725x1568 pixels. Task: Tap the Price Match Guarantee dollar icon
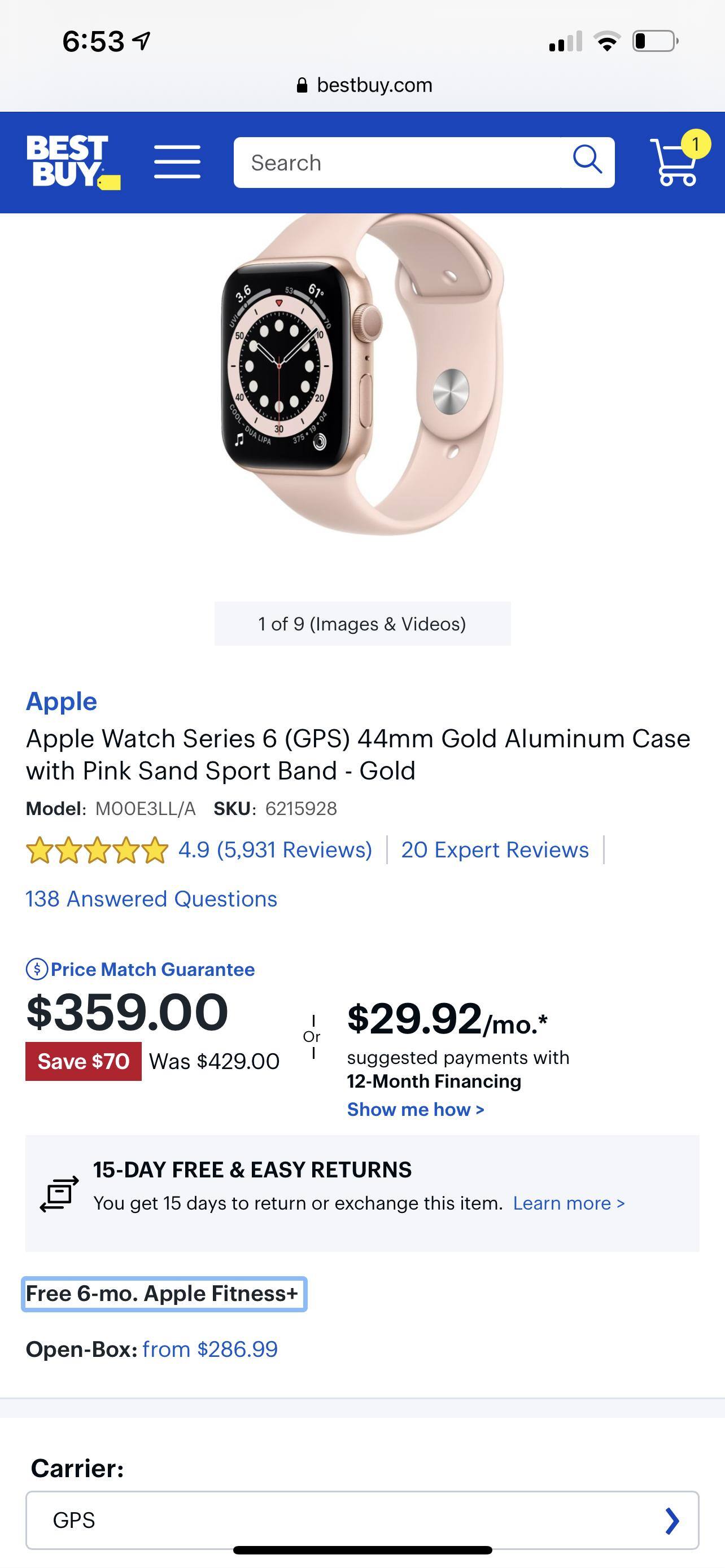(37, 969)
